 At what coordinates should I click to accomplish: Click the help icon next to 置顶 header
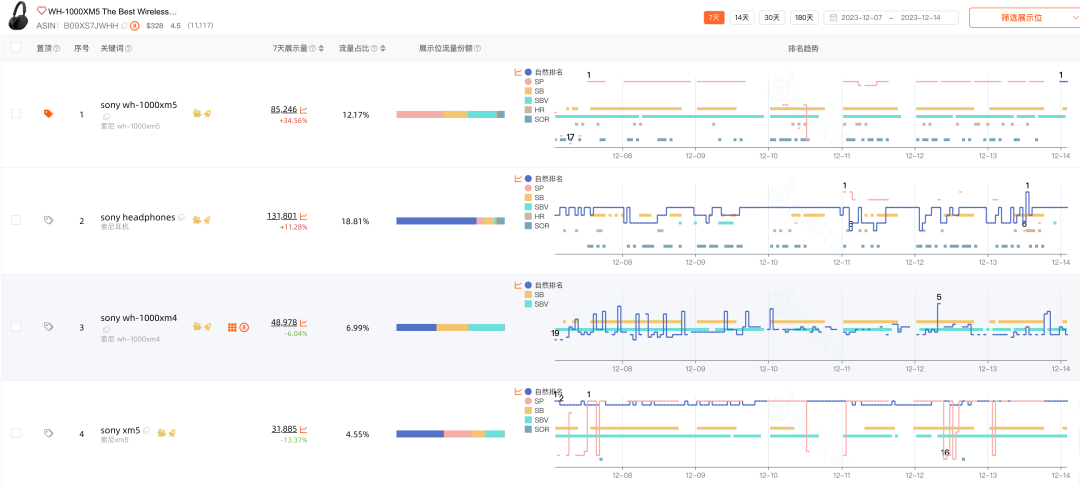[x=56, y=49]
